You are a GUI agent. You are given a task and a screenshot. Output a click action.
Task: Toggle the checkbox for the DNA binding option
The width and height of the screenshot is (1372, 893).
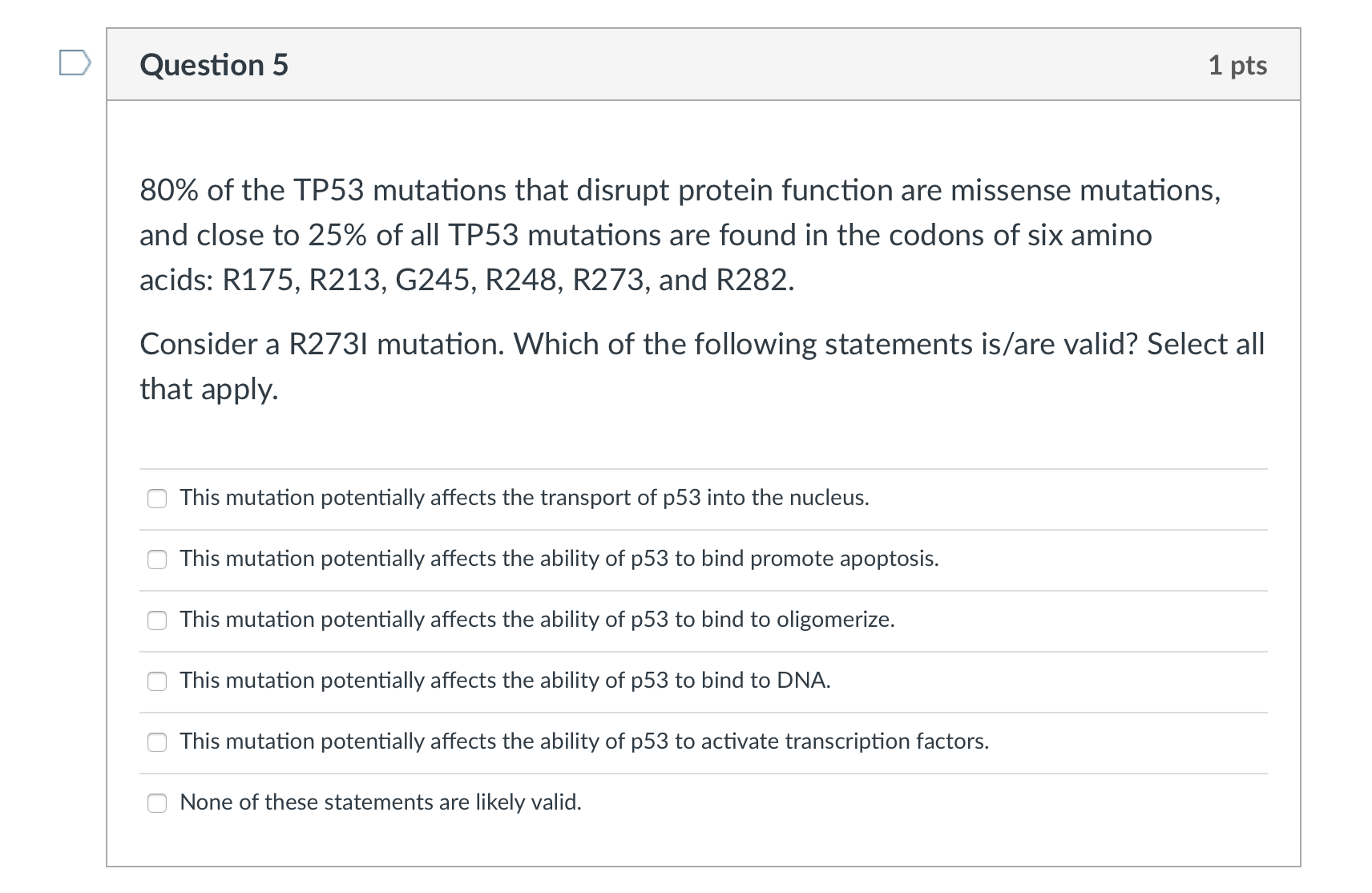pyautogui.click(x=157, y=681)
